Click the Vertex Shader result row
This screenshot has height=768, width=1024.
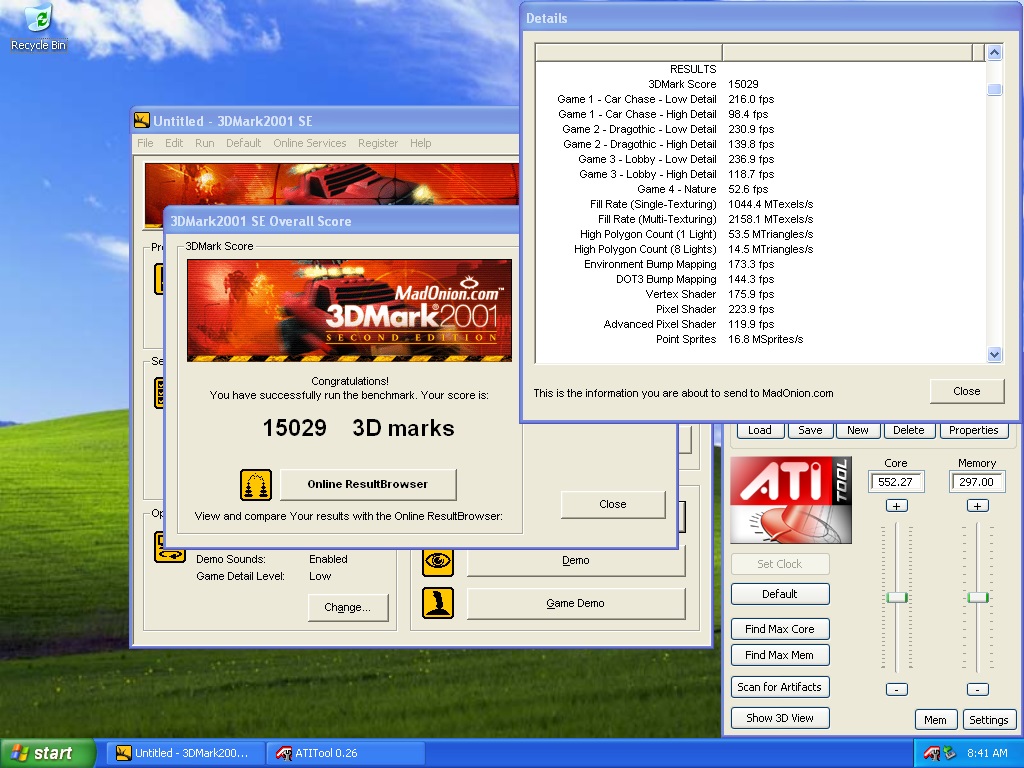click(760, 295)
